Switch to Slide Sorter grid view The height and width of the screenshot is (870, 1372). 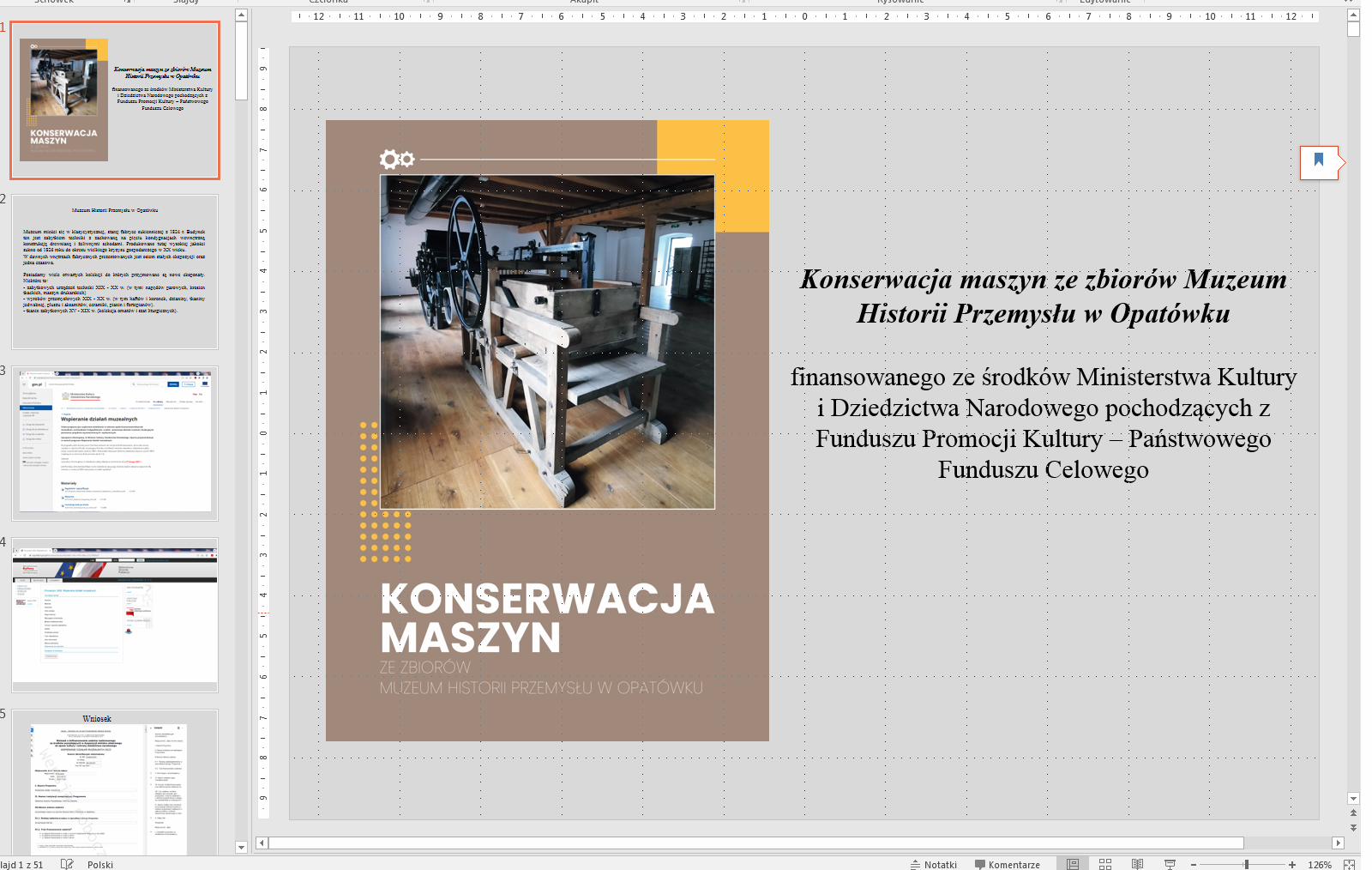[x=1104, y=864]
